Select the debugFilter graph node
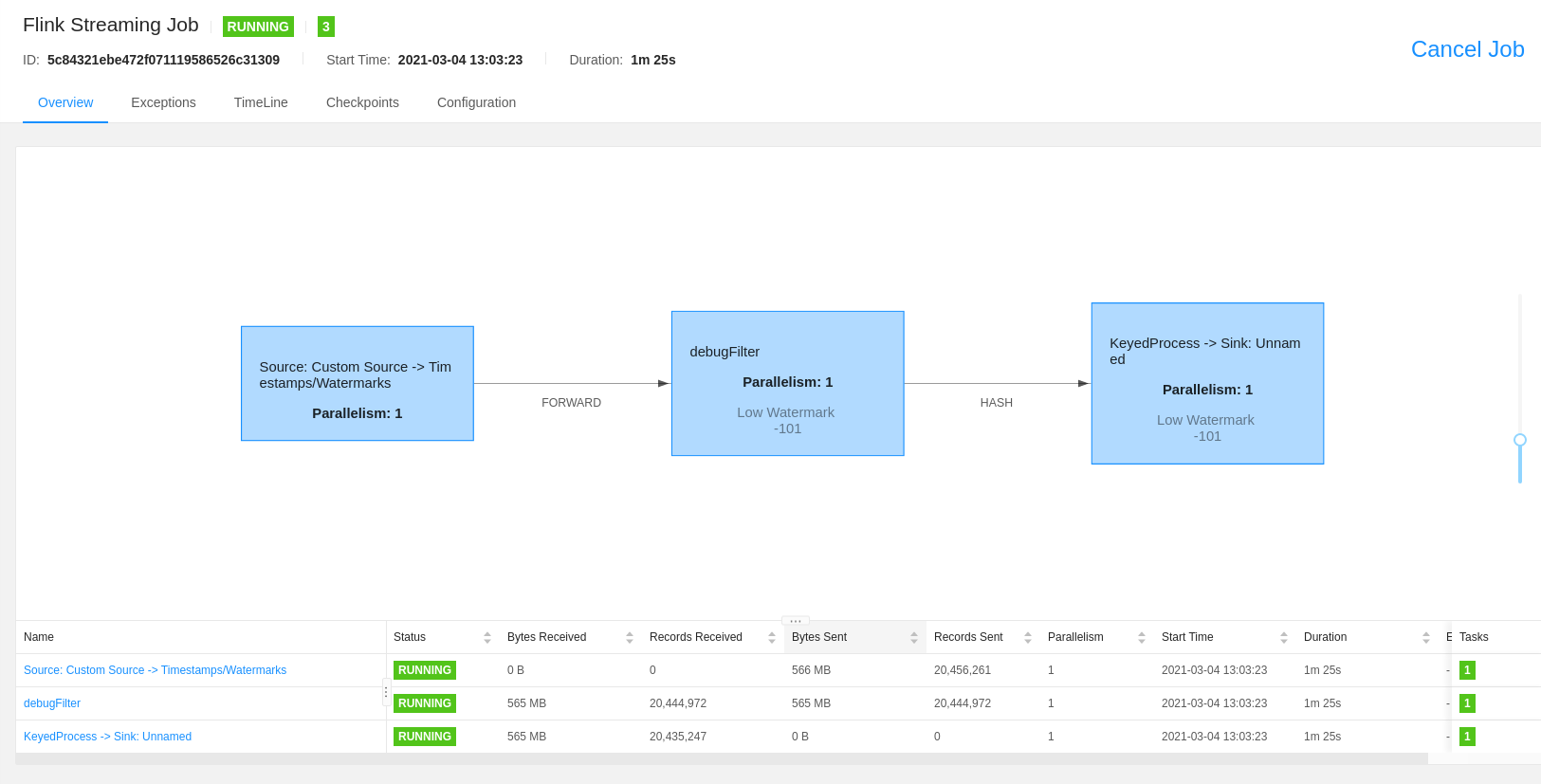This screenshot has height=784, width=1541. coord(787,383)
